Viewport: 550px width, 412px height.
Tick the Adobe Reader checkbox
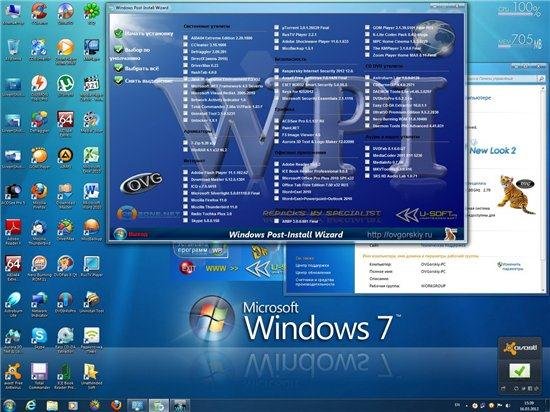pyautogui.click(x=277, y=164)
